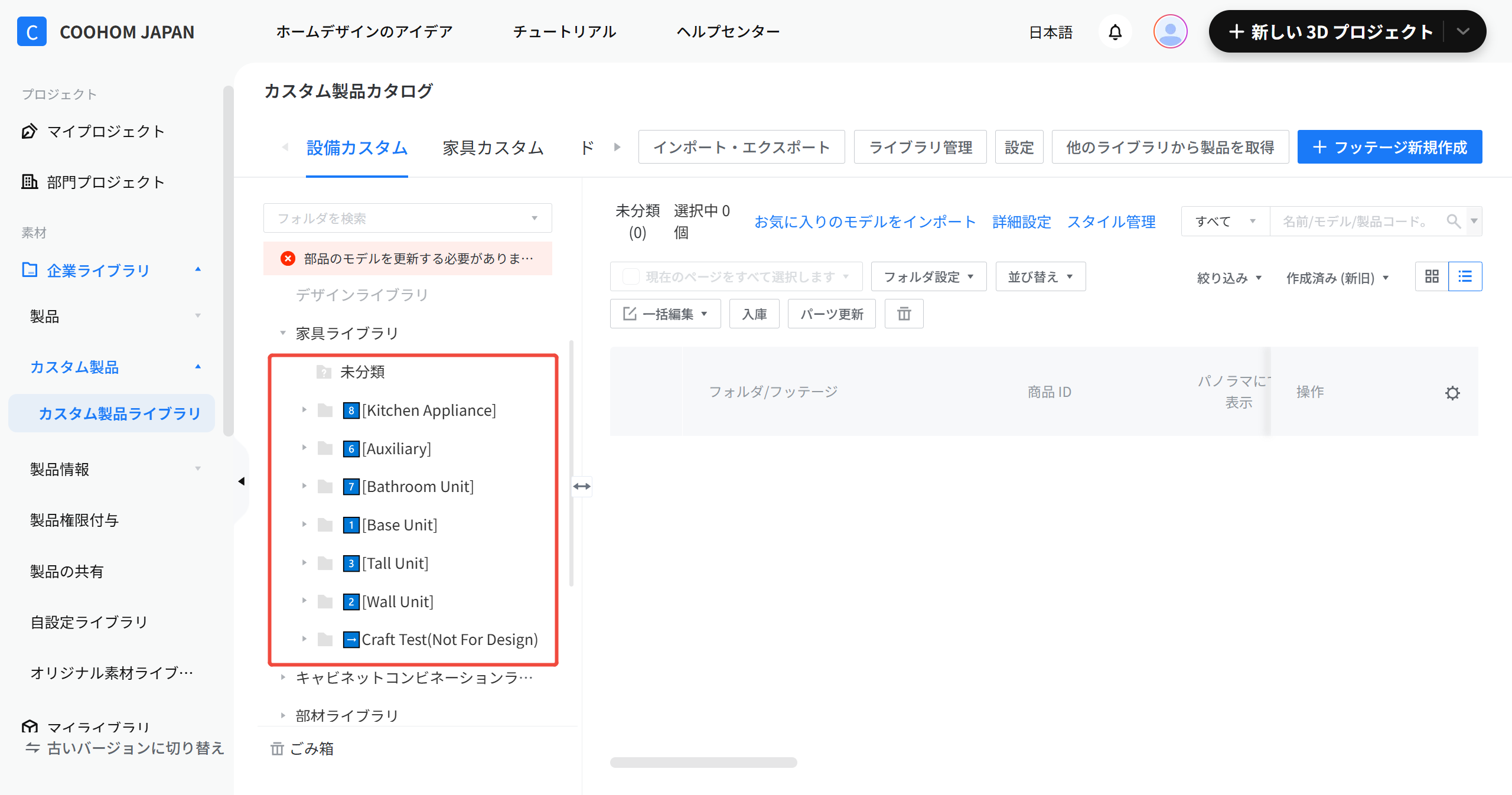The height and width of the screenshot is (795, 1512).
Task: Collapse the 家具ライブラリ tree node
Action: click(x=283, y=333)
